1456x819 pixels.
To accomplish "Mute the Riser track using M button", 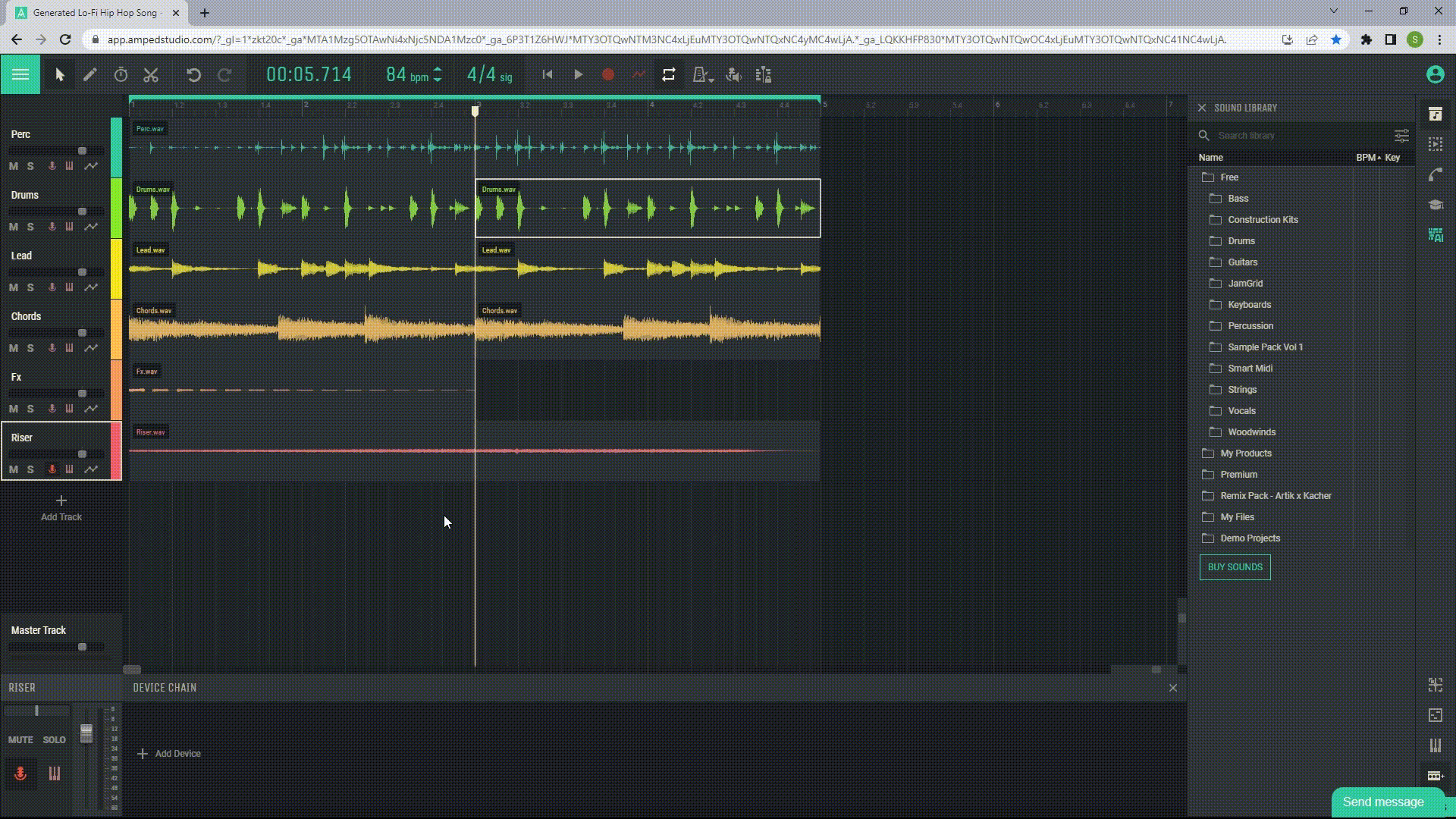I will click(x=13, y=469).
